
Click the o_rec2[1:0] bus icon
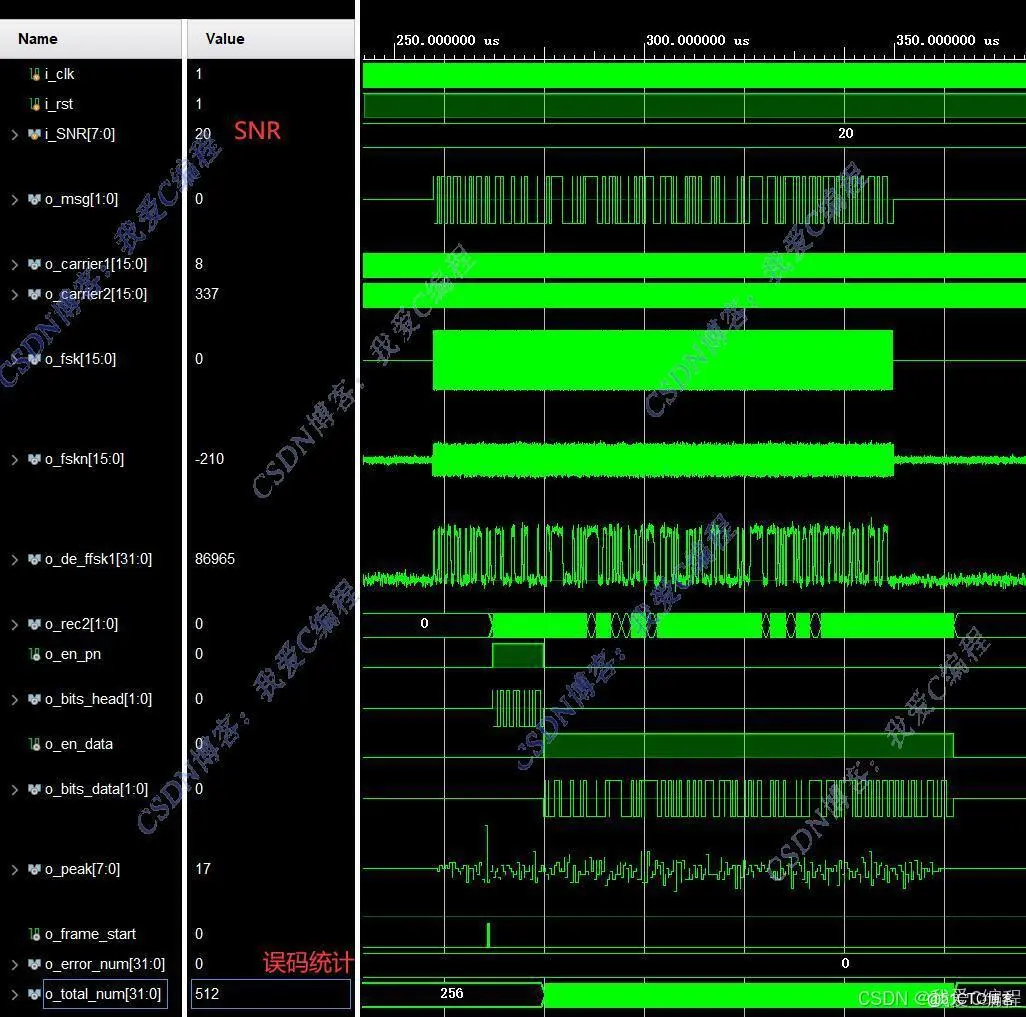pyautogui.click(x=35, y=624)
